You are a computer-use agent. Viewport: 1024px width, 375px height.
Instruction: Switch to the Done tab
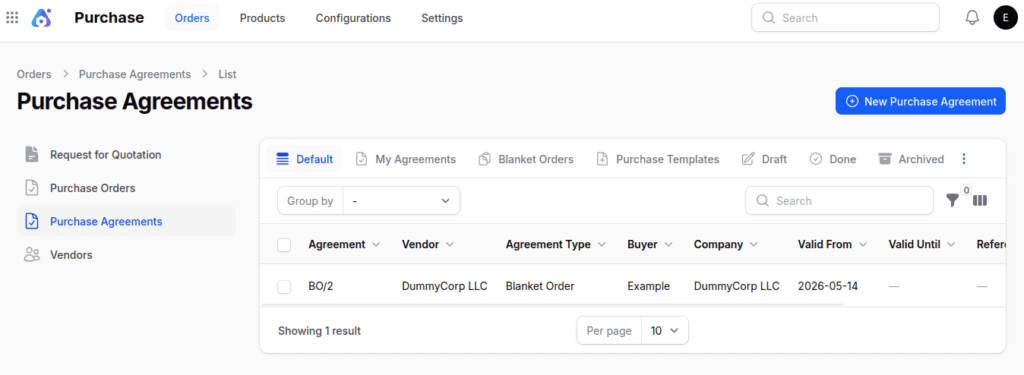pyautogui.click(x=833, y=159)
